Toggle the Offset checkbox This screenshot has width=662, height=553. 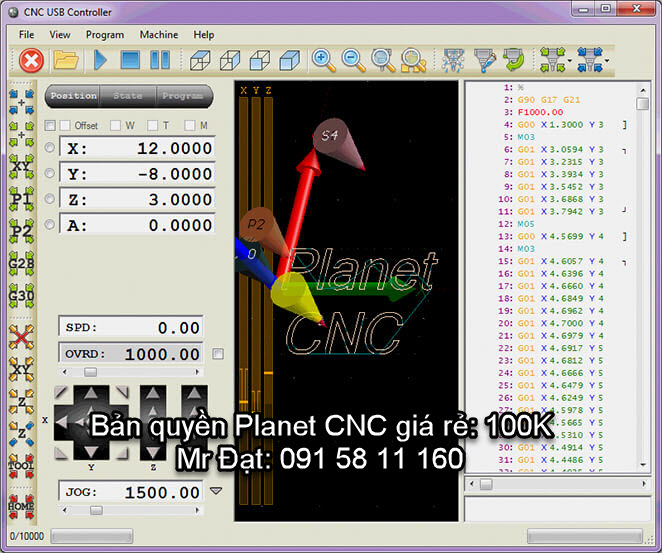click(x=65, y=125)
